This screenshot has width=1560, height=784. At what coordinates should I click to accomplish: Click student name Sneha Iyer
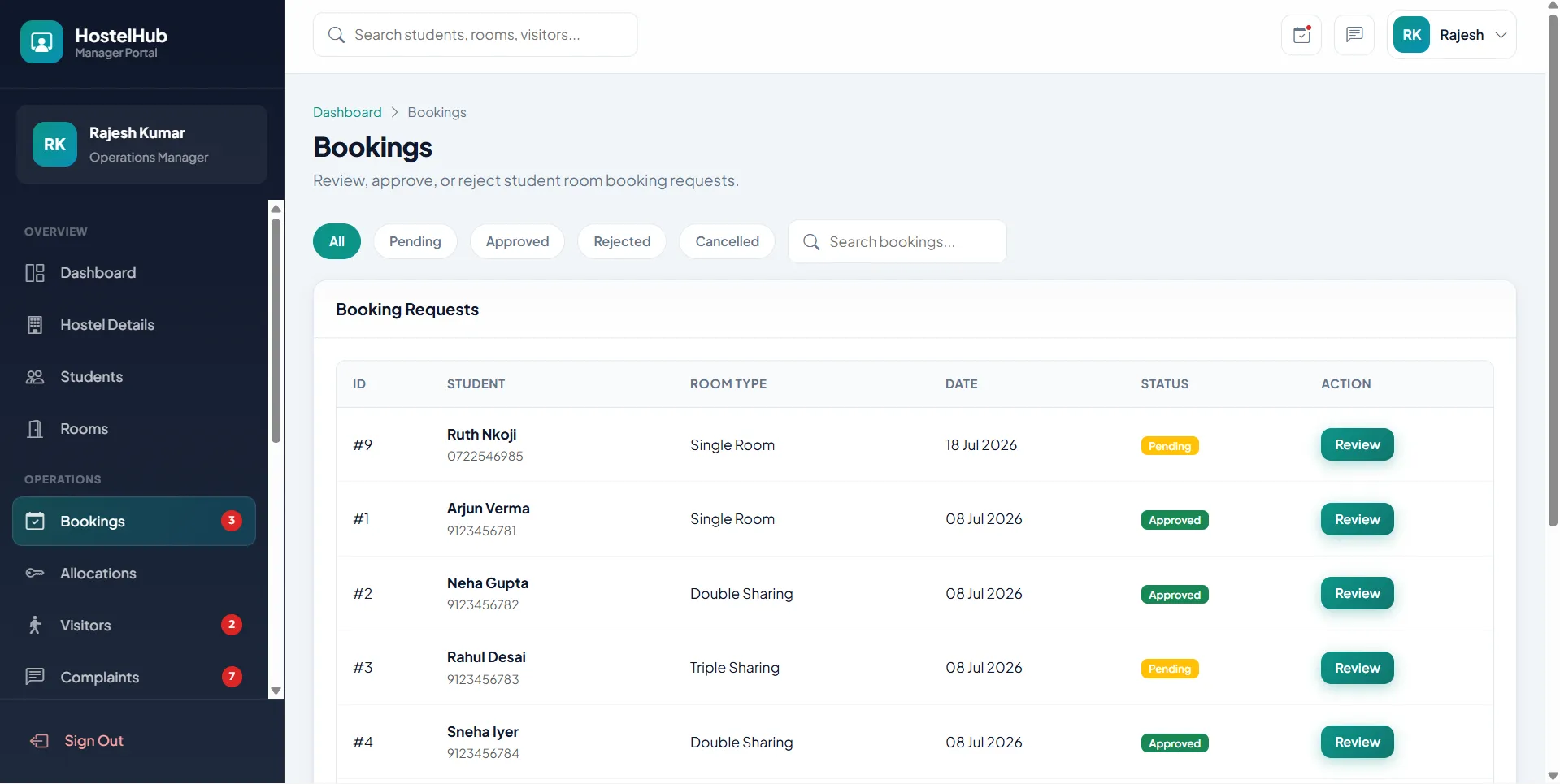pos(483,732)
